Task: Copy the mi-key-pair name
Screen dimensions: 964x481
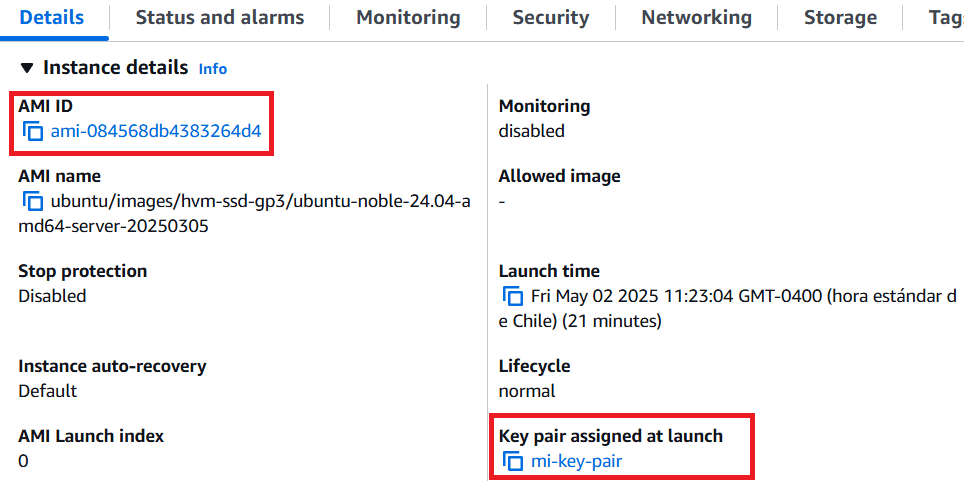Action: coord(513,461)
